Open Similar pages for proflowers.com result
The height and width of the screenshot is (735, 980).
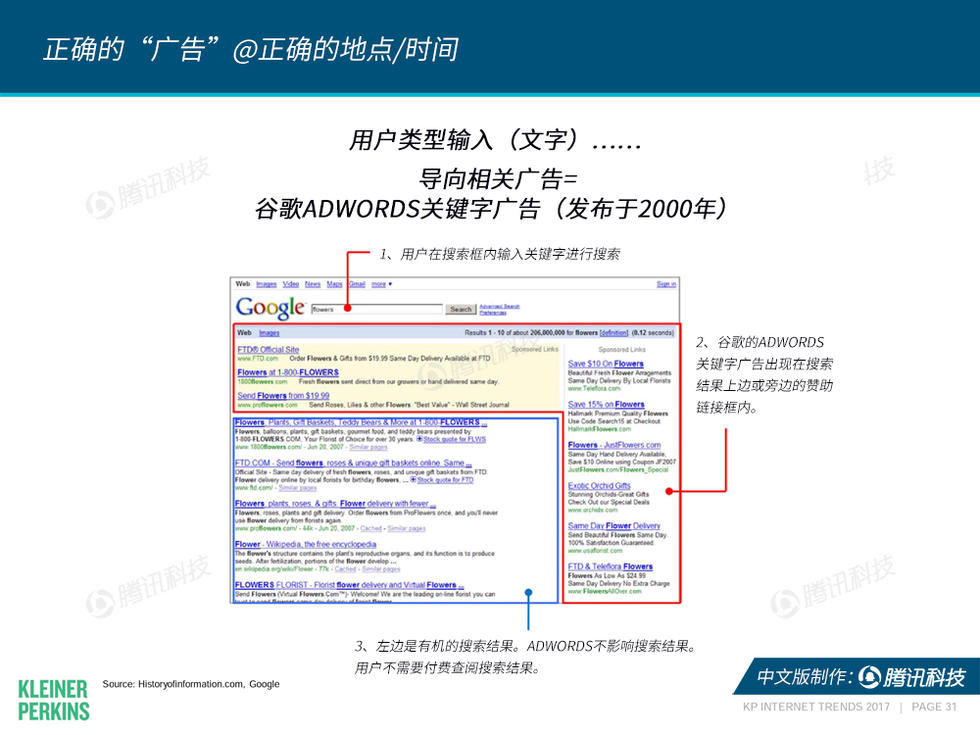[406, 529]
